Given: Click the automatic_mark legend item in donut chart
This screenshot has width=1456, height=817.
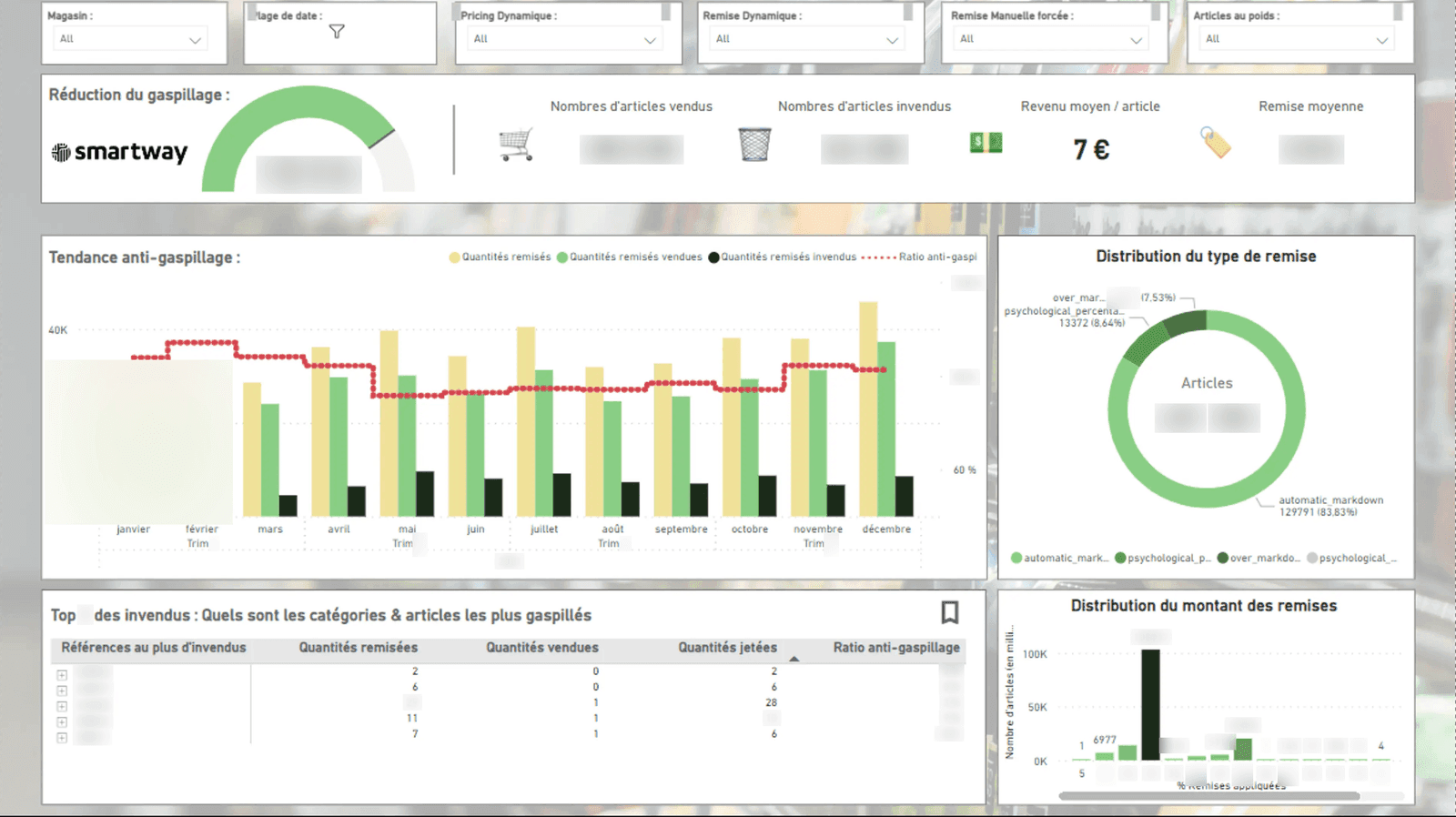Looking at the screenshot, I should pos(1060,558).
